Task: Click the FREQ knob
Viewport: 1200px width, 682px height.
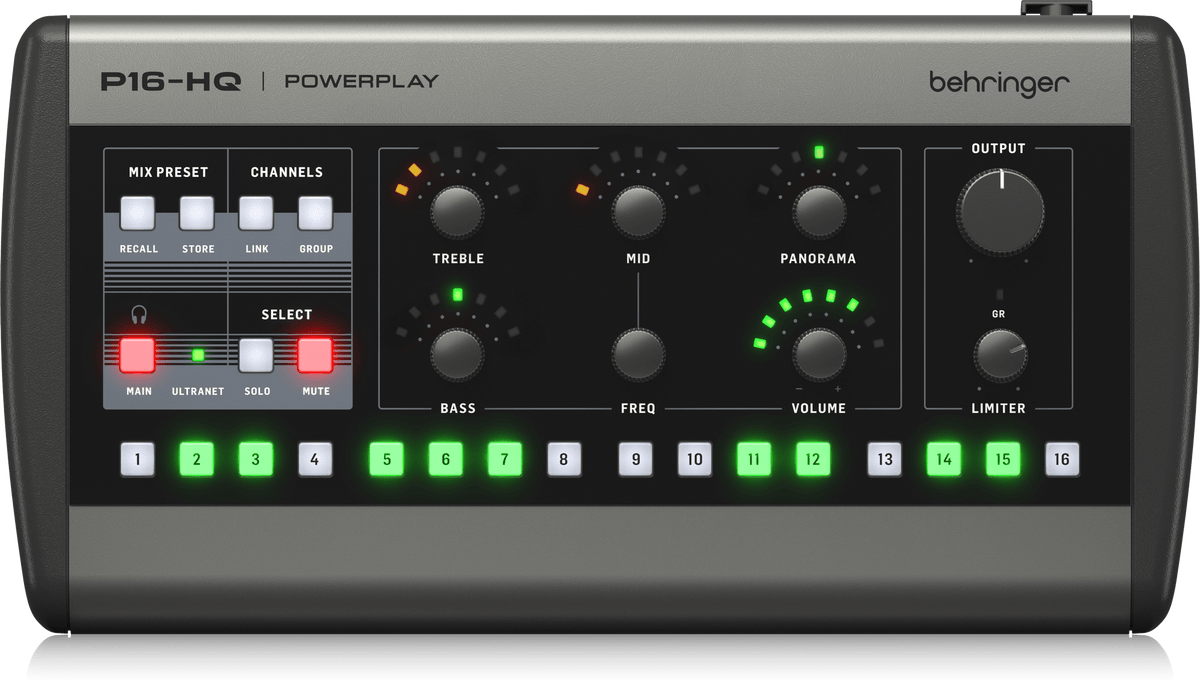Action: tap(638, 354)
